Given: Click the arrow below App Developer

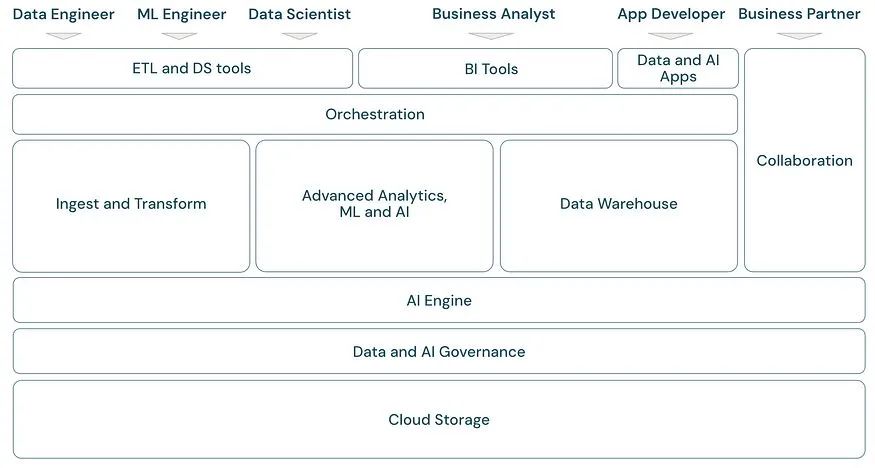Looking at the screenshot, I should pos(670,36).
